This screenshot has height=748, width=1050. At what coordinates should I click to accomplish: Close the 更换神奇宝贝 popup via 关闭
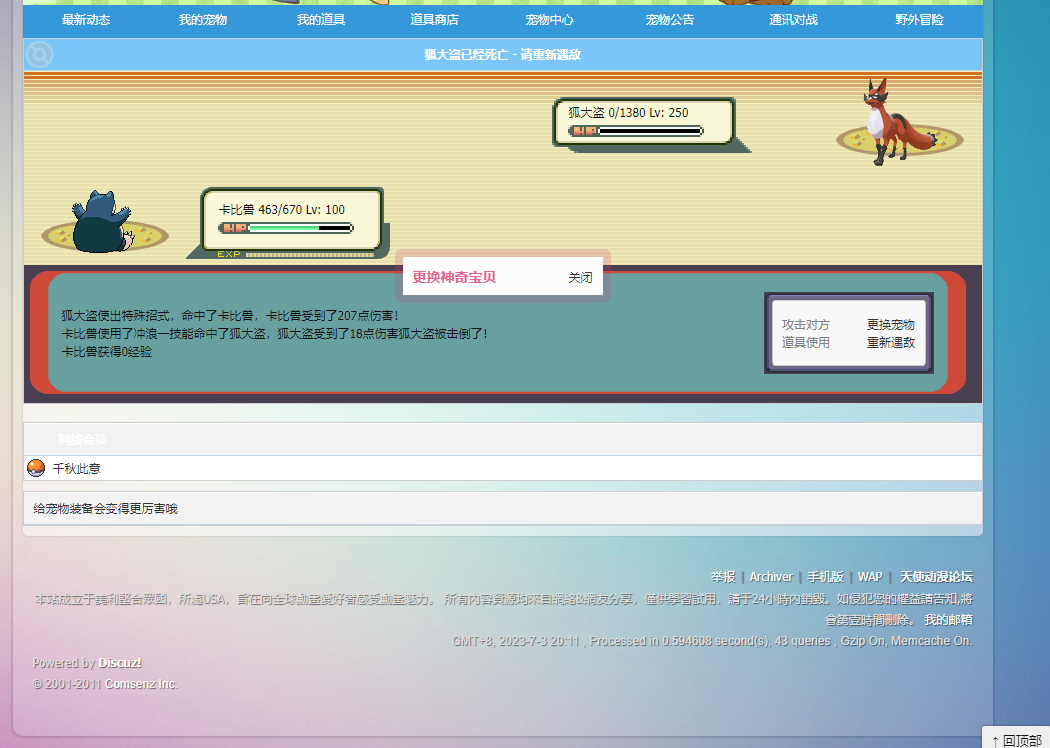[580, 277]
